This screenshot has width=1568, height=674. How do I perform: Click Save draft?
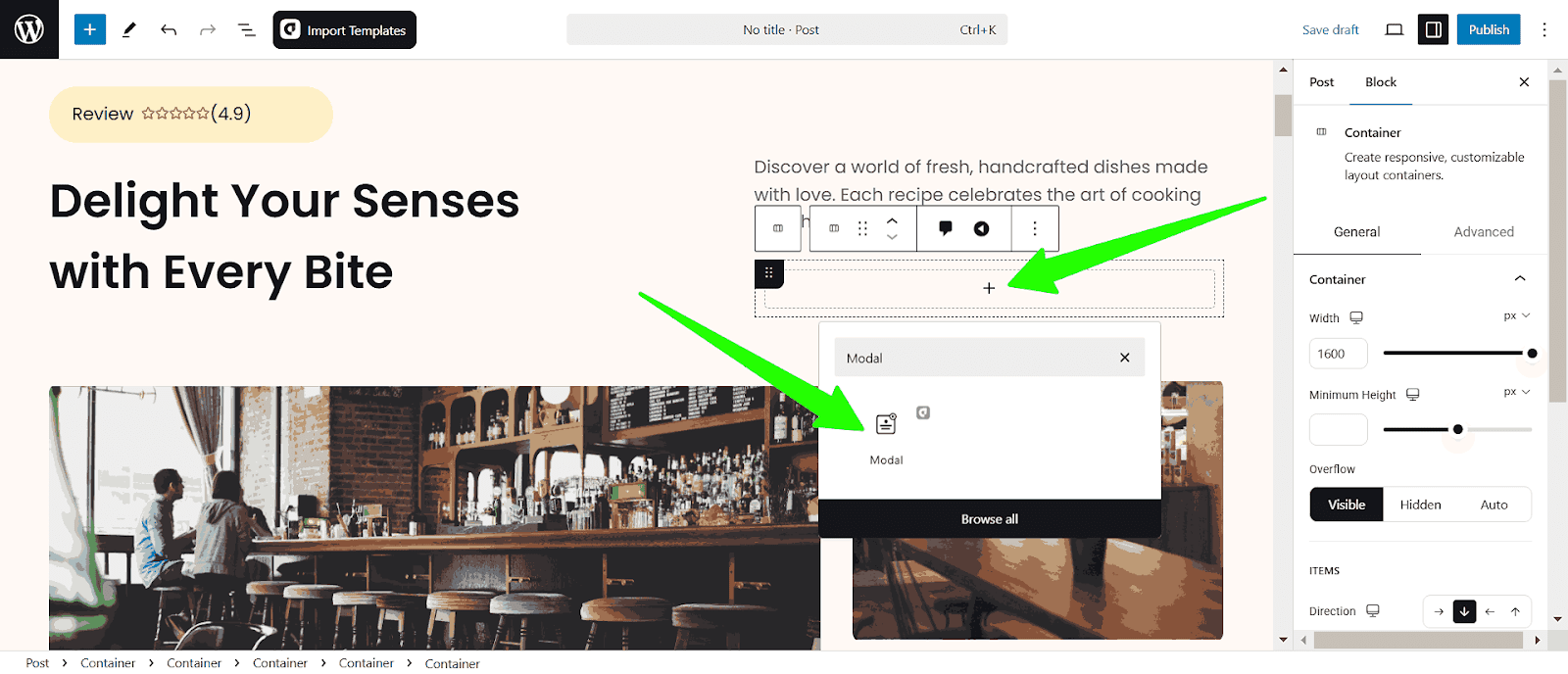[1330, 29]
